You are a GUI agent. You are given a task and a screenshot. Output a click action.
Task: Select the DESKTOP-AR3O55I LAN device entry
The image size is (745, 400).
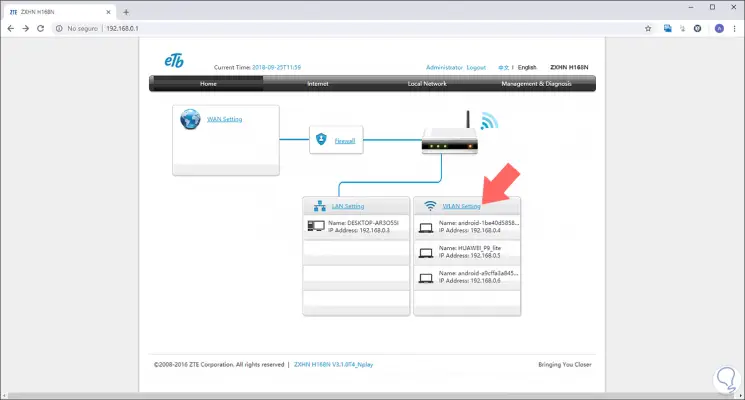(x=356, y=227)
